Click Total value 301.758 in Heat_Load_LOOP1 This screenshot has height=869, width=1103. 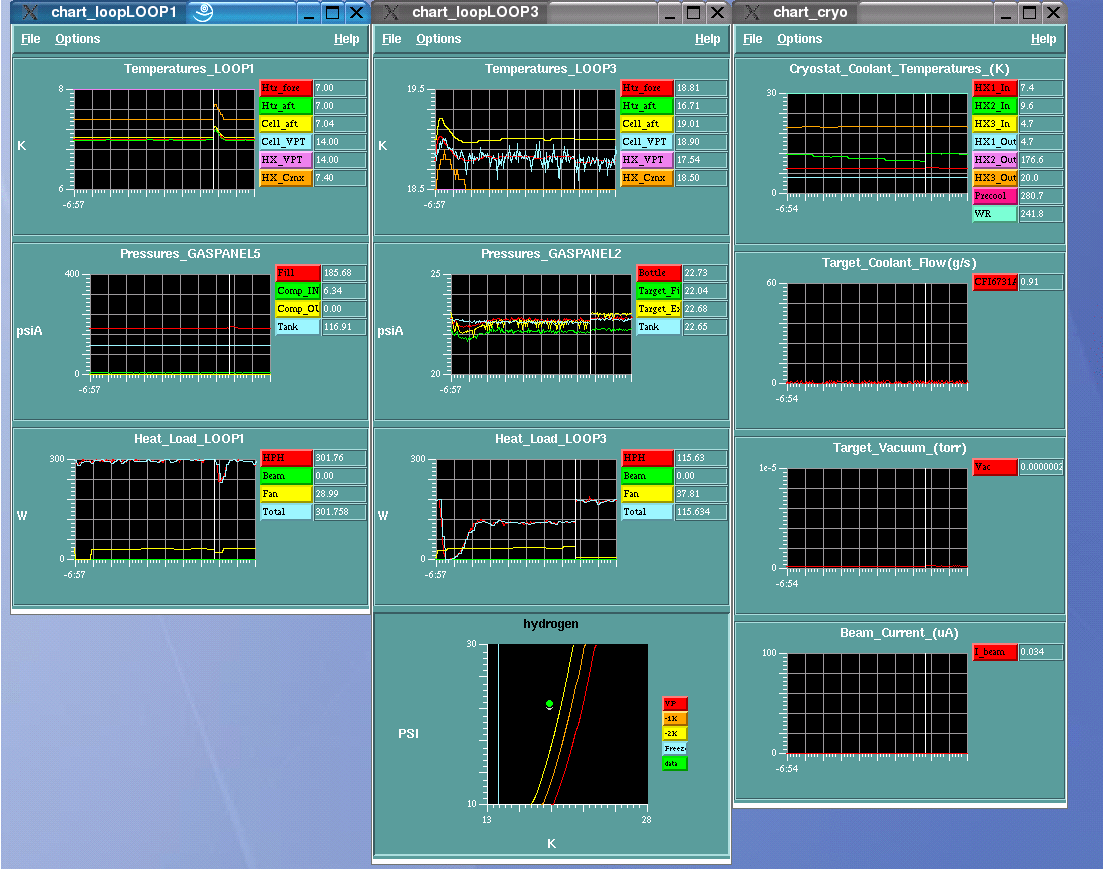[x=340, y=512]
